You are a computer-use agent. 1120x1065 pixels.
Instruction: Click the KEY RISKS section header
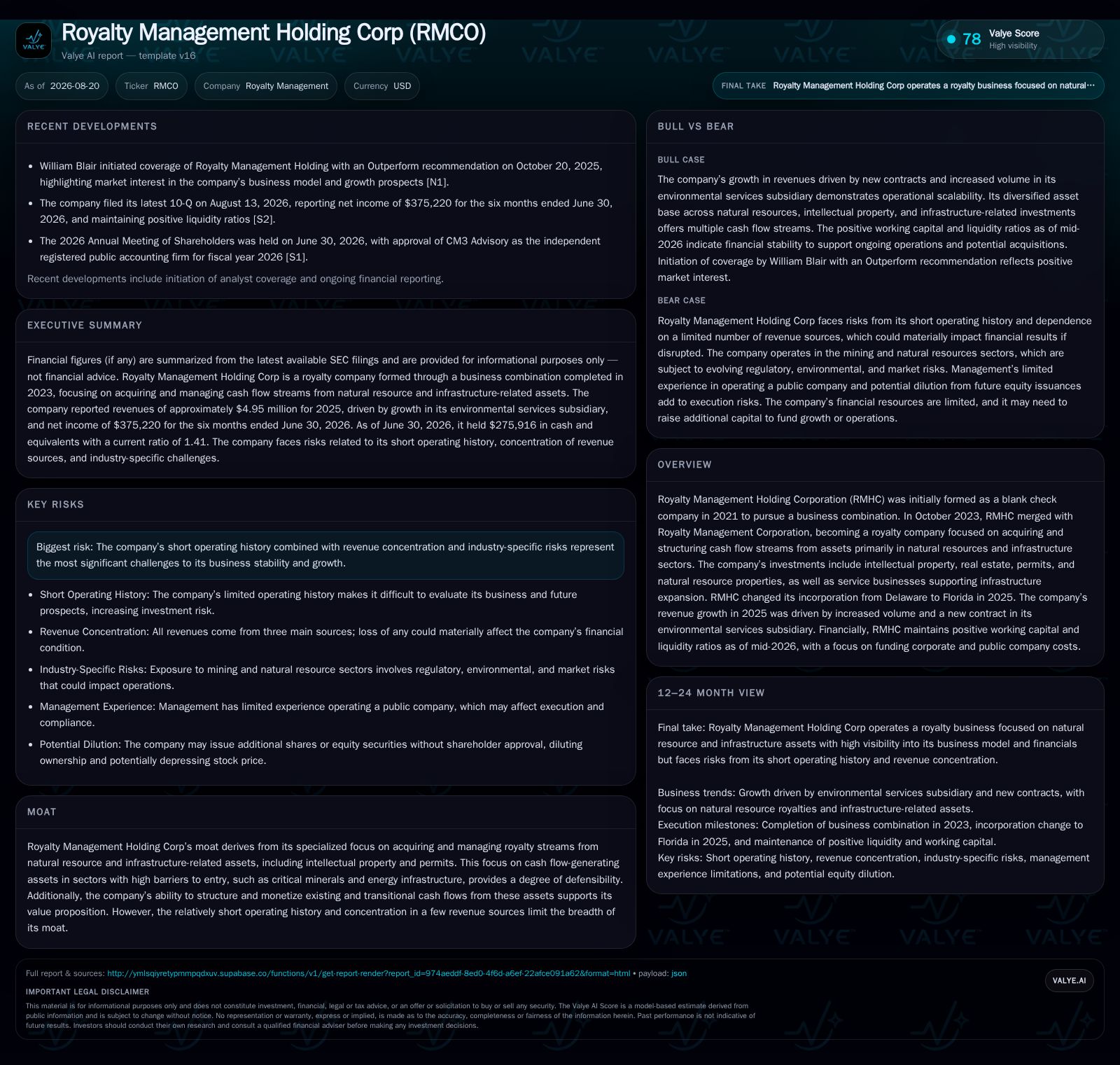pos(55,505)
